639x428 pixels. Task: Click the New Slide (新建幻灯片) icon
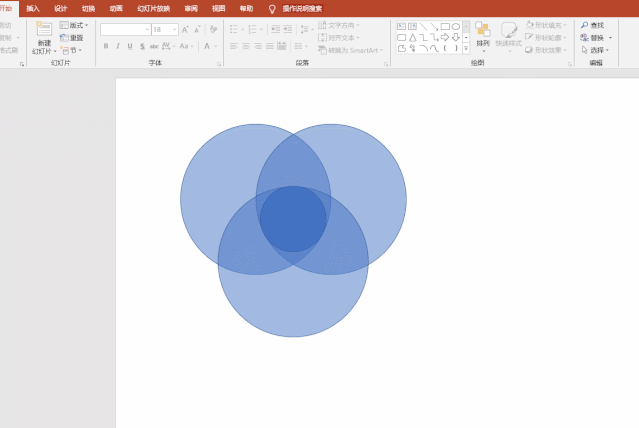44,30
